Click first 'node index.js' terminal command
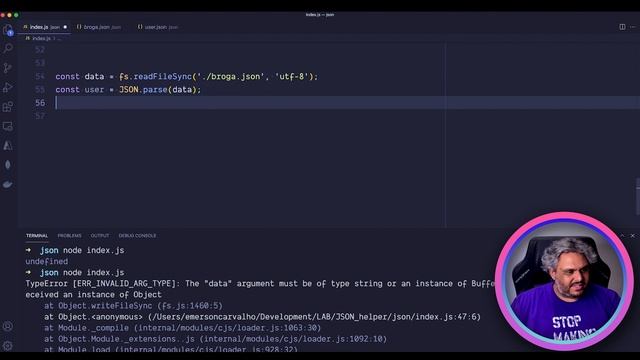Screen dimensions: 640x360 tap(93, 250)
